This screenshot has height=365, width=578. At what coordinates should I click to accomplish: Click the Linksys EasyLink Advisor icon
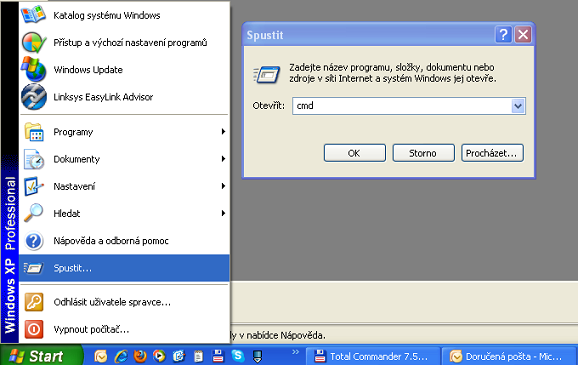(x=34, y=97)
